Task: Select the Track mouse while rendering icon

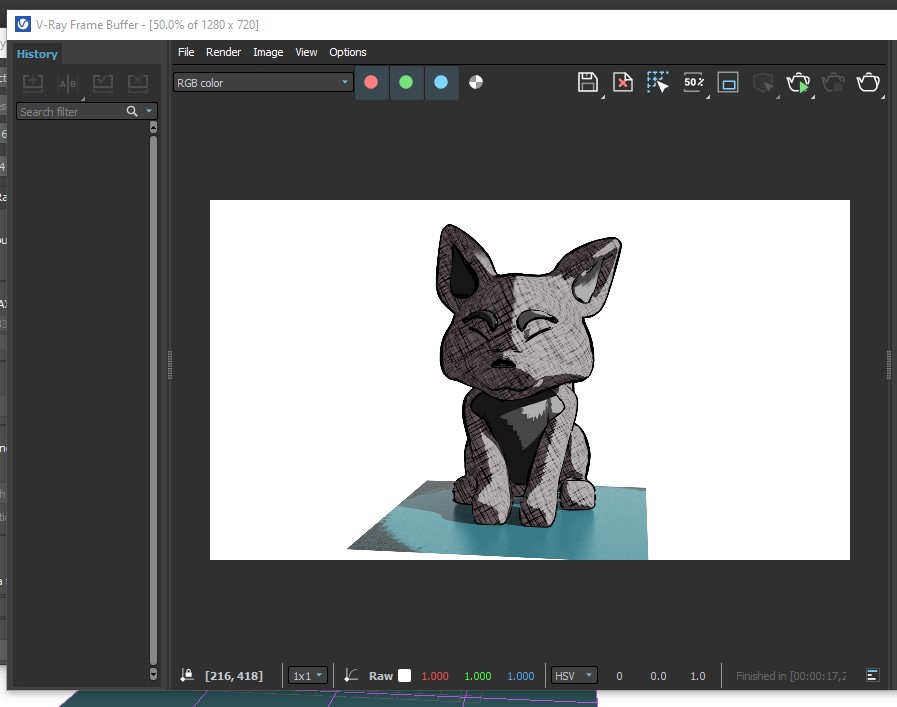Action: (x=657, y=83)
